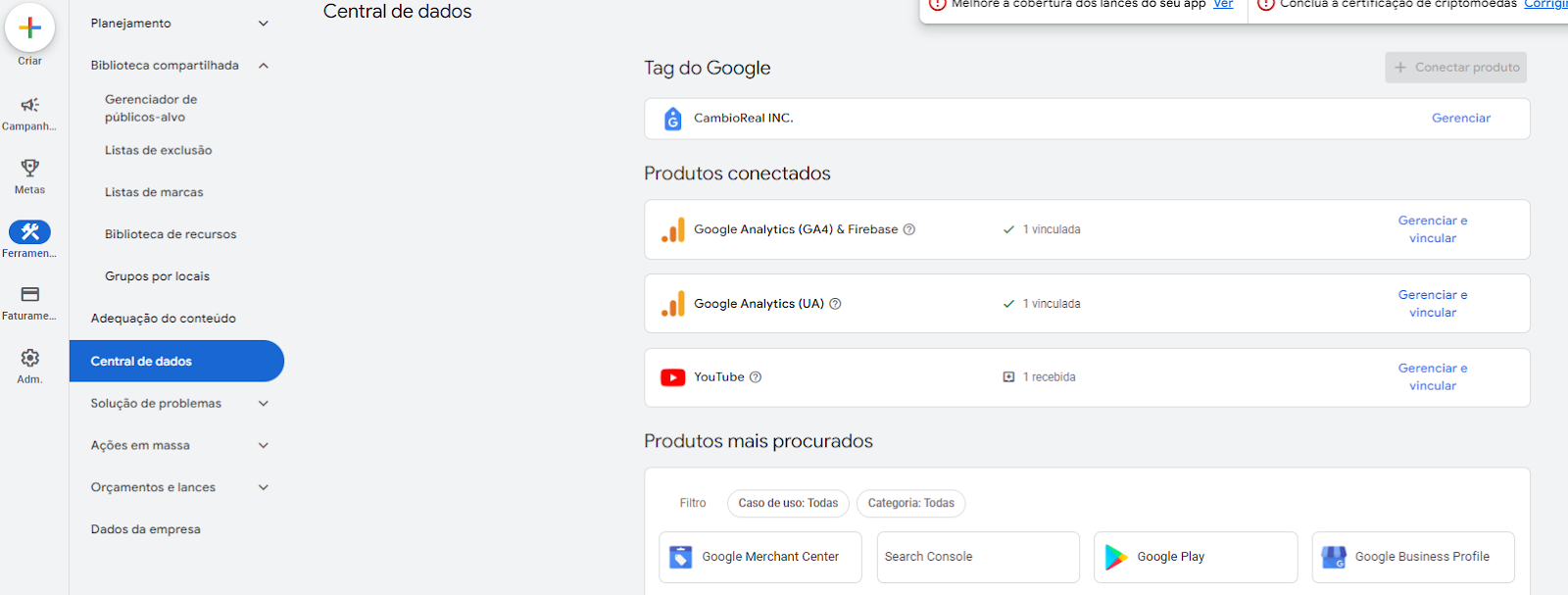1568x595 pixels.
Task: Click the Google Merchant Center icon
Action: click(680, 557)
